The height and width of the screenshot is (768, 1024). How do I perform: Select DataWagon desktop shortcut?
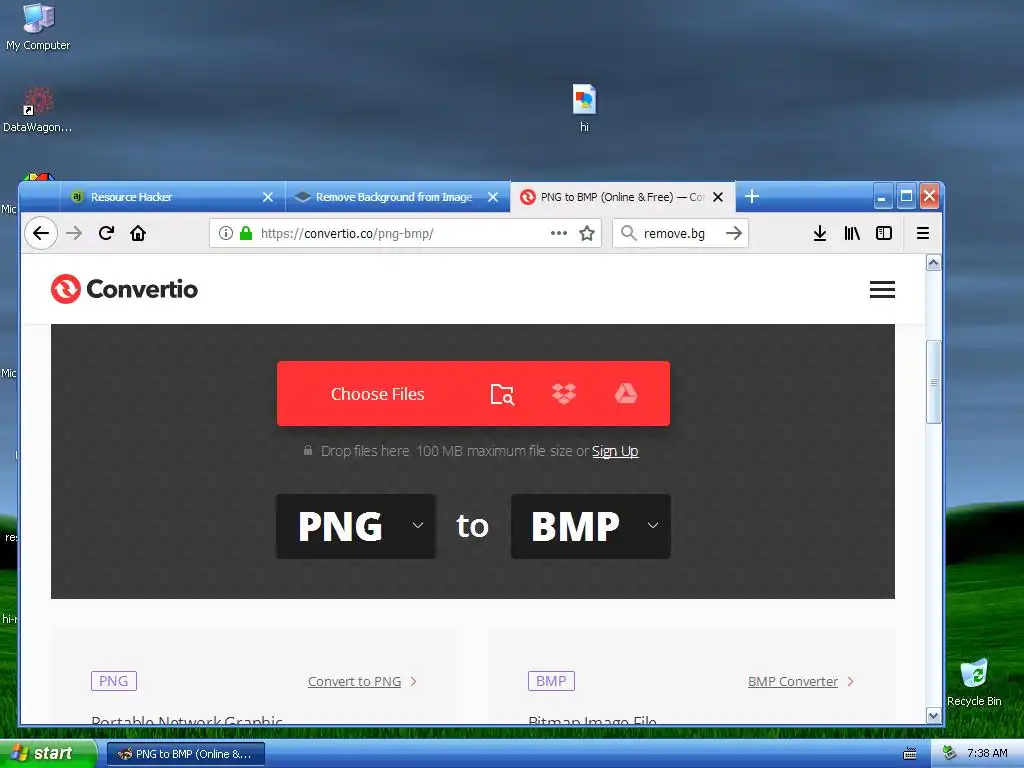coord(37,110)
